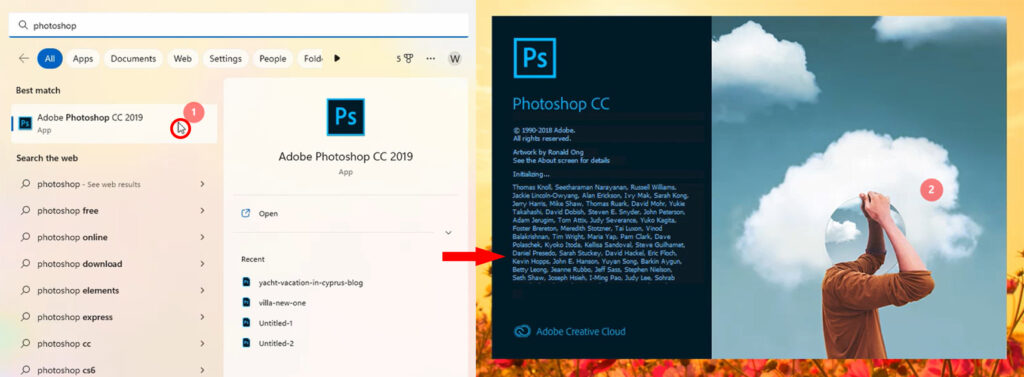
Task: Click the Ps icon in best match result
Action: (x=25, y=123)
